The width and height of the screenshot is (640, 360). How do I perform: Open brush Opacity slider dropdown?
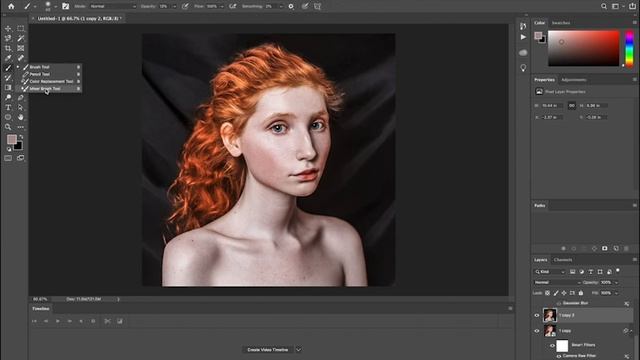tap(175, 7)
